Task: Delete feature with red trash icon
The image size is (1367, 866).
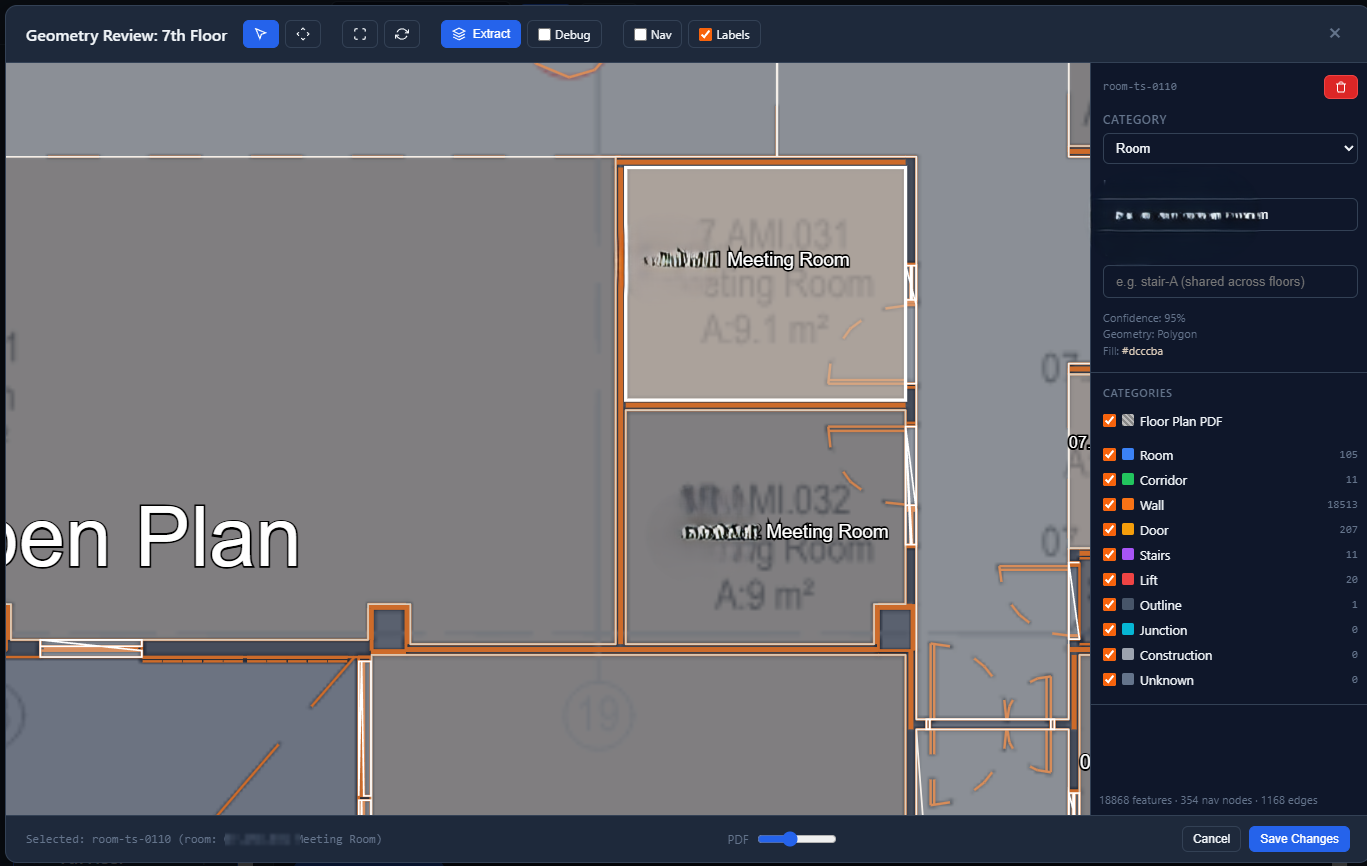Action: [x=1340, y=87]
